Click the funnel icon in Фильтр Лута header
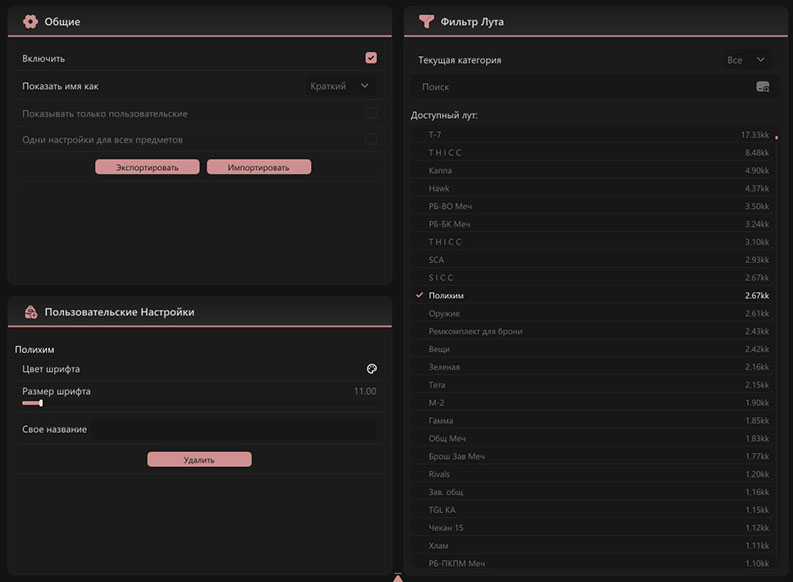Image resolution: width=793 pixels, height=582 pixels. (x=426, y=21)
